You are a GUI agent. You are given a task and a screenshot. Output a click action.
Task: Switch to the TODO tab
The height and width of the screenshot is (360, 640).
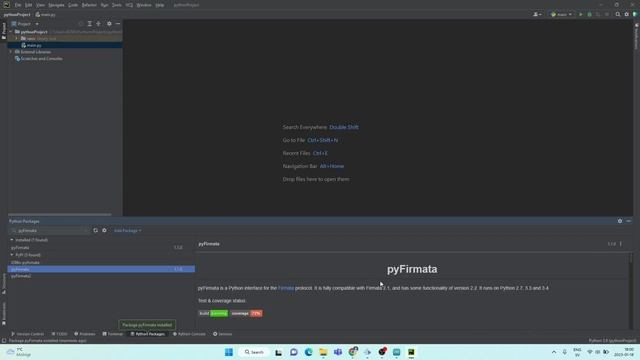(x=59, y=334)
